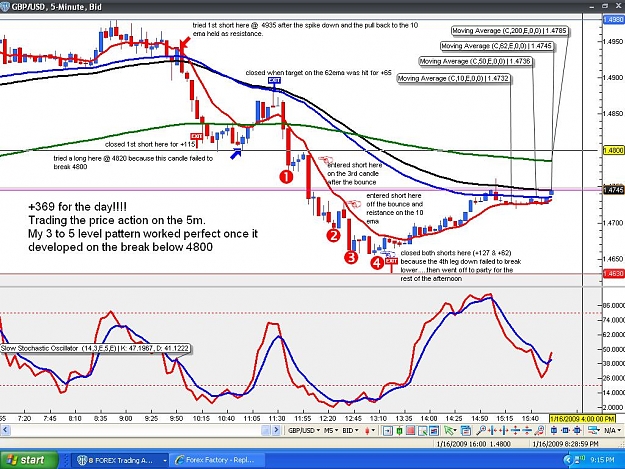The image size is (625, 469).
Task: Click the tray expand arrow icon
Action: point(568,460)
